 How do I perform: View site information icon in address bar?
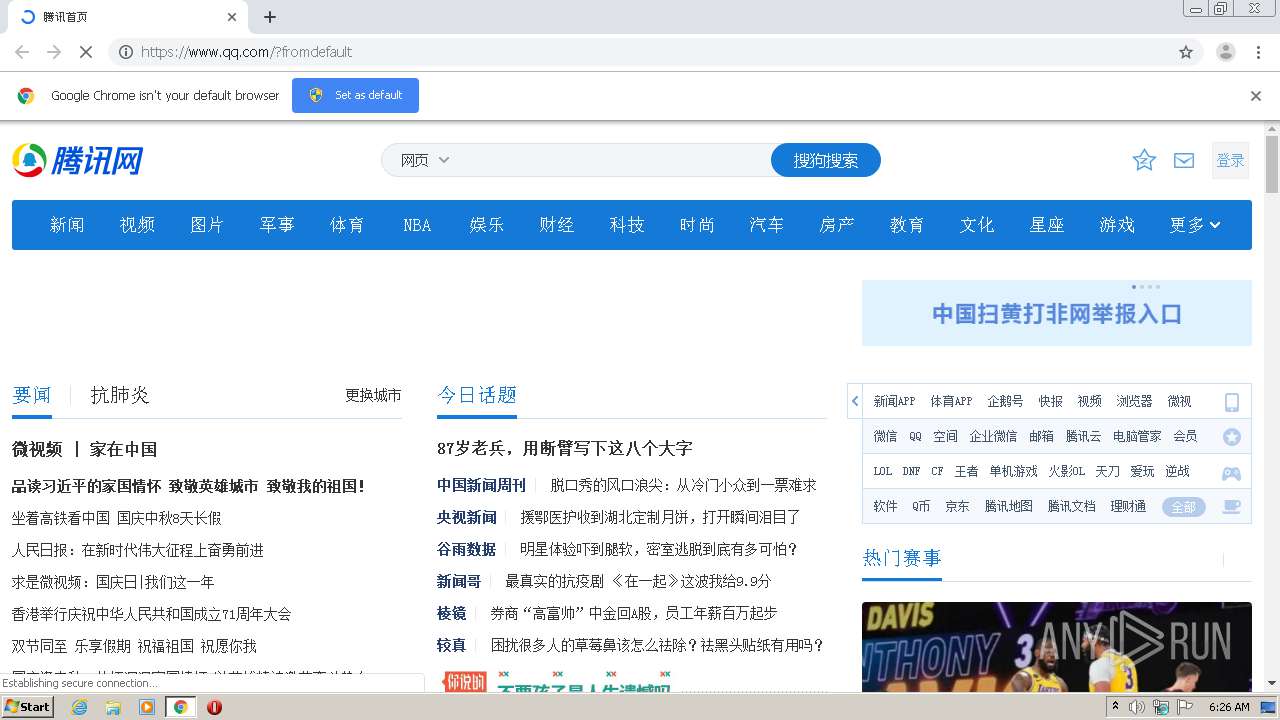pos(126,52)
